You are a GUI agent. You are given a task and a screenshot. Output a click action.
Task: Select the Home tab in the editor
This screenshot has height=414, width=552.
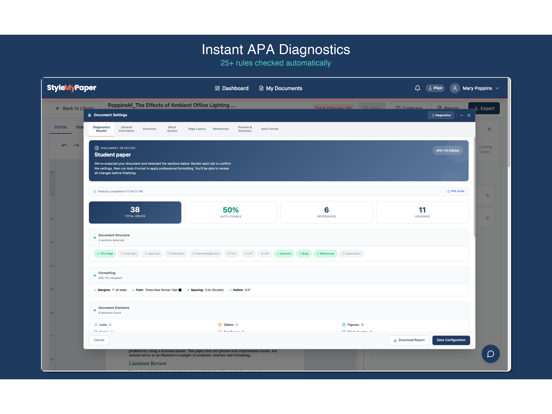point(61,127)
